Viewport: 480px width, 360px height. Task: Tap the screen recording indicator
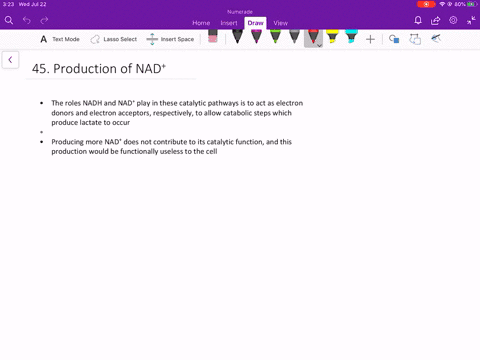426,4
